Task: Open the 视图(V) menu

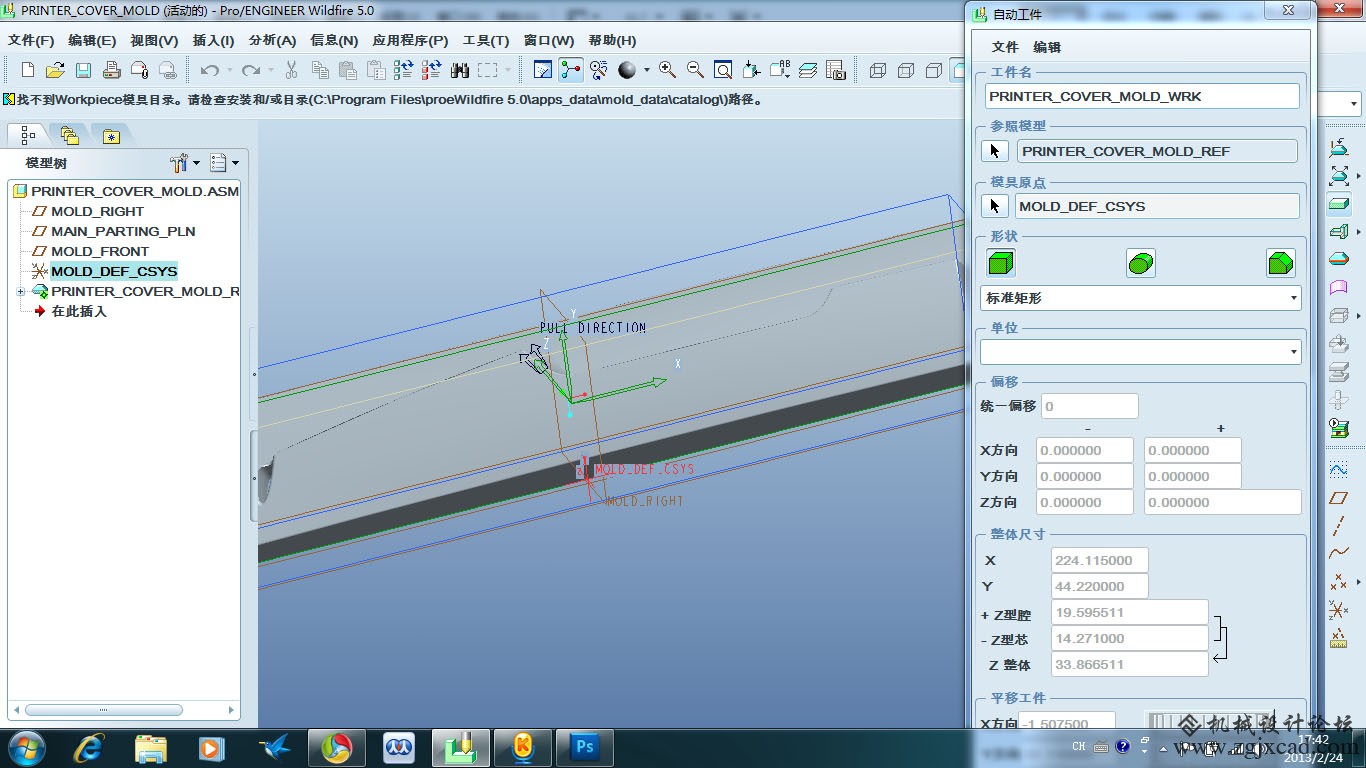Action: pos(154,40)
